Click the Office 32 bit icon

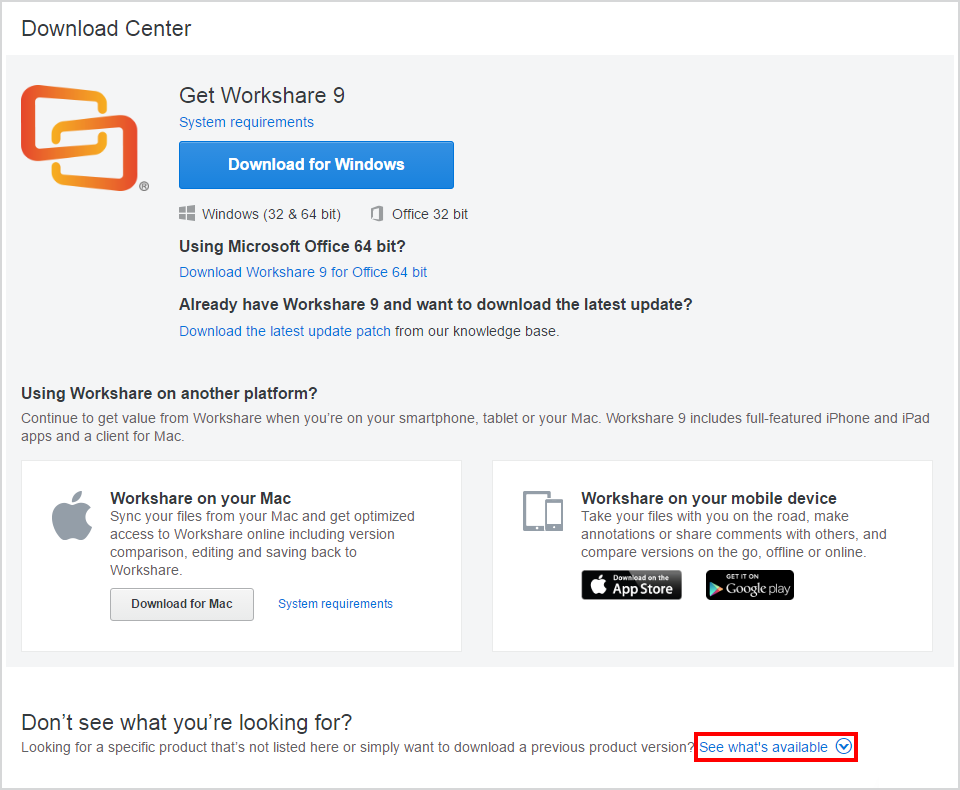pos(377,214)
